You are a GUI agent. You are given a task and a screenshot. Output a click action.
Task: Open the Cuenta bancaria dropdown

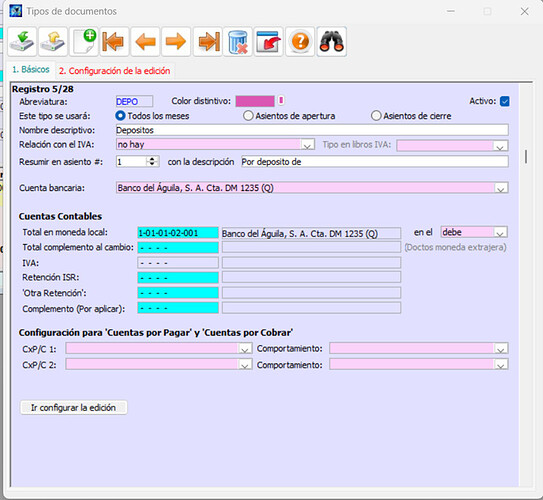tap(501, 188)
